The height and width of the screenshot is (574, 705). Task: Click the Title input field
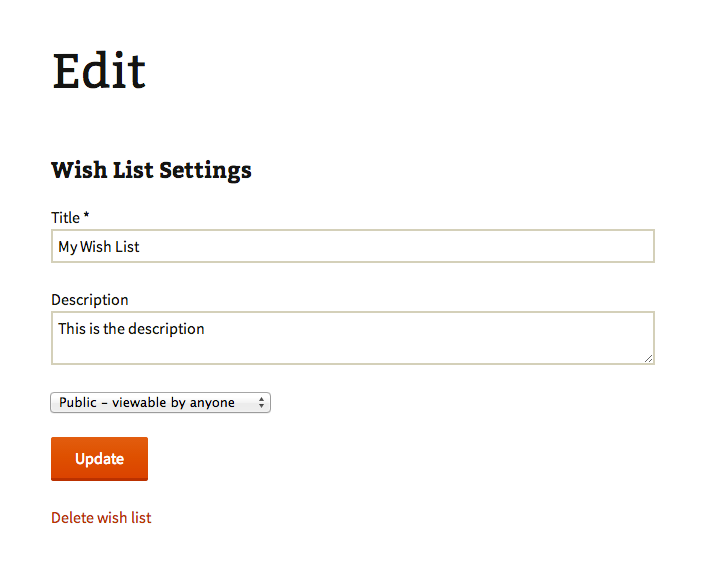click(352, 246)
